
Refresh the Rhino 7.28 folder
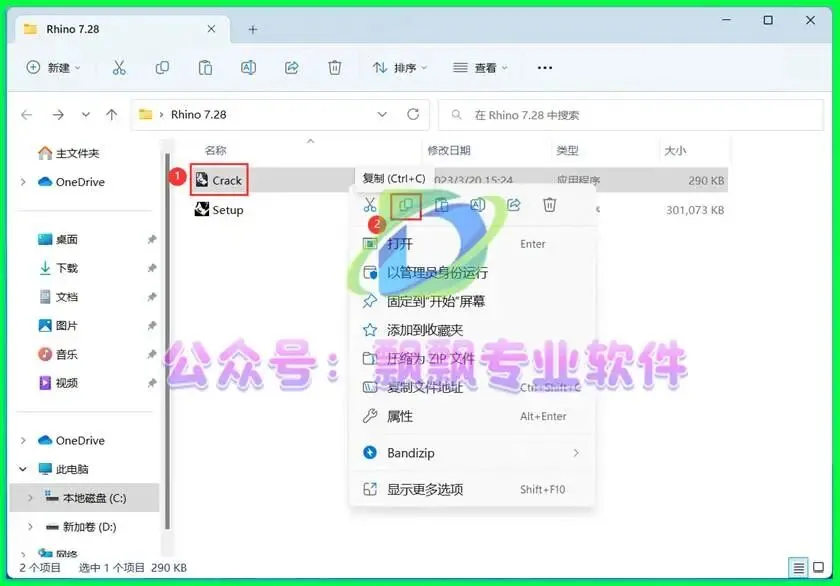pos(413,114)
